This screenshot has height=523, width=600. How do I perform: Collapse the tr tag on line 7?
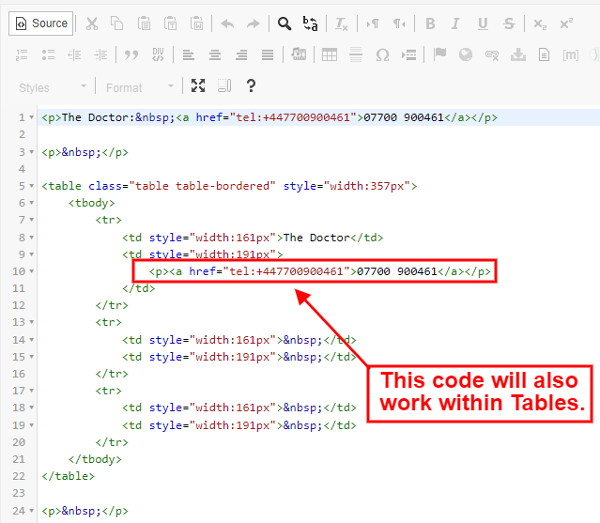[x=32, y=220]
